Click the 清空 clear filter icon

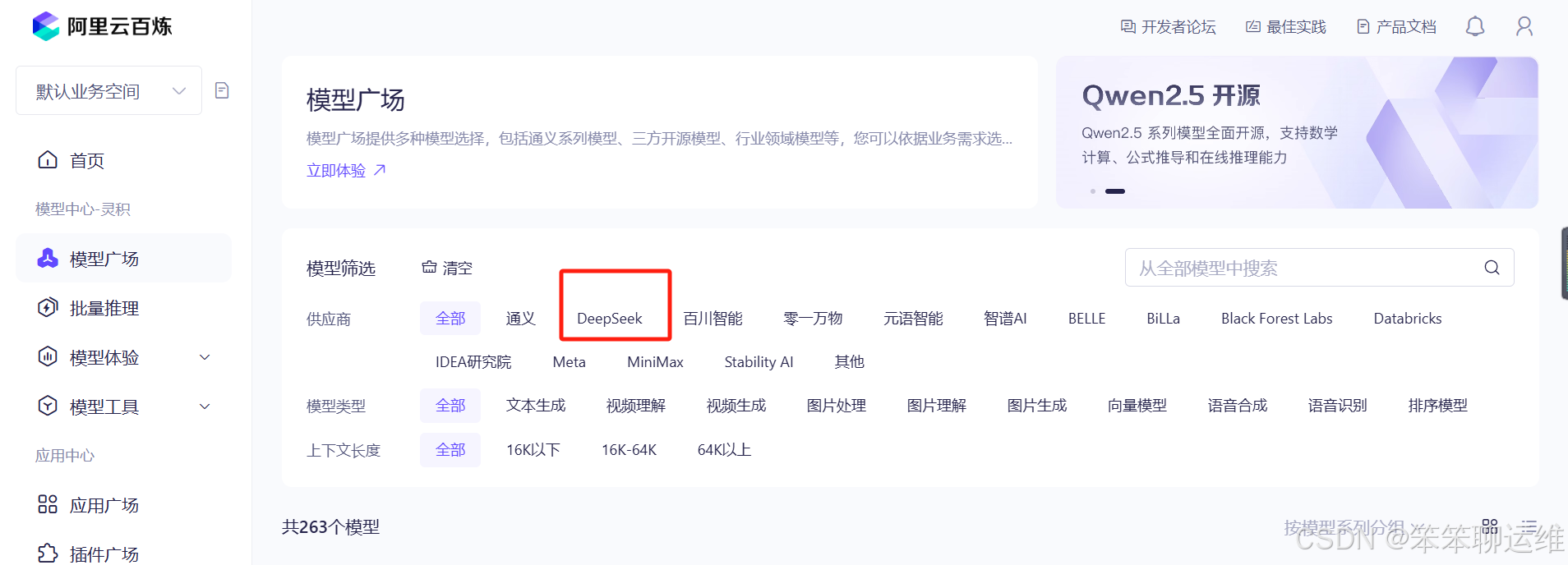point(429,267)
